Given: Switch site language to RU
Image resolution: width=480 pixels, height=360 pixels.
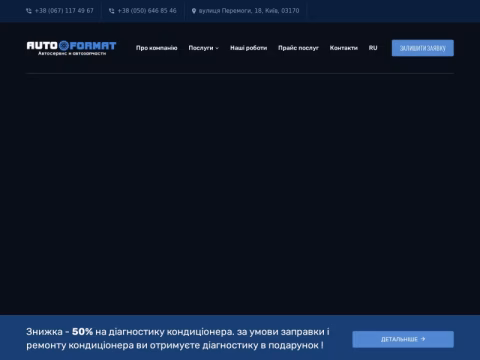Looking at the screenshot, I should click(373, 48).
